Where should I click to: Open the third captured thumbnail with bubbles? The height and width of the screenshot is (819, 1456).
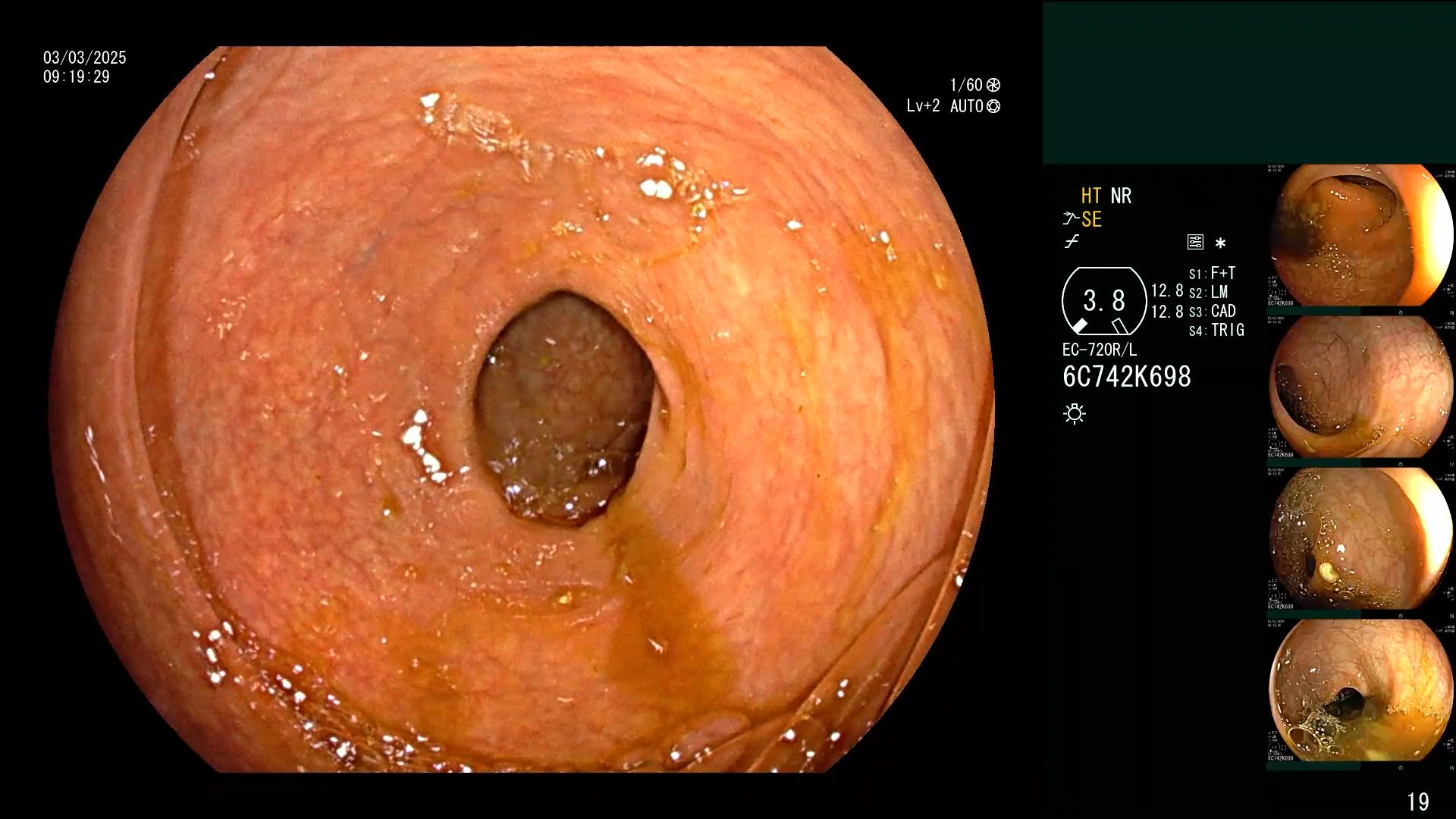(1361, 538)
